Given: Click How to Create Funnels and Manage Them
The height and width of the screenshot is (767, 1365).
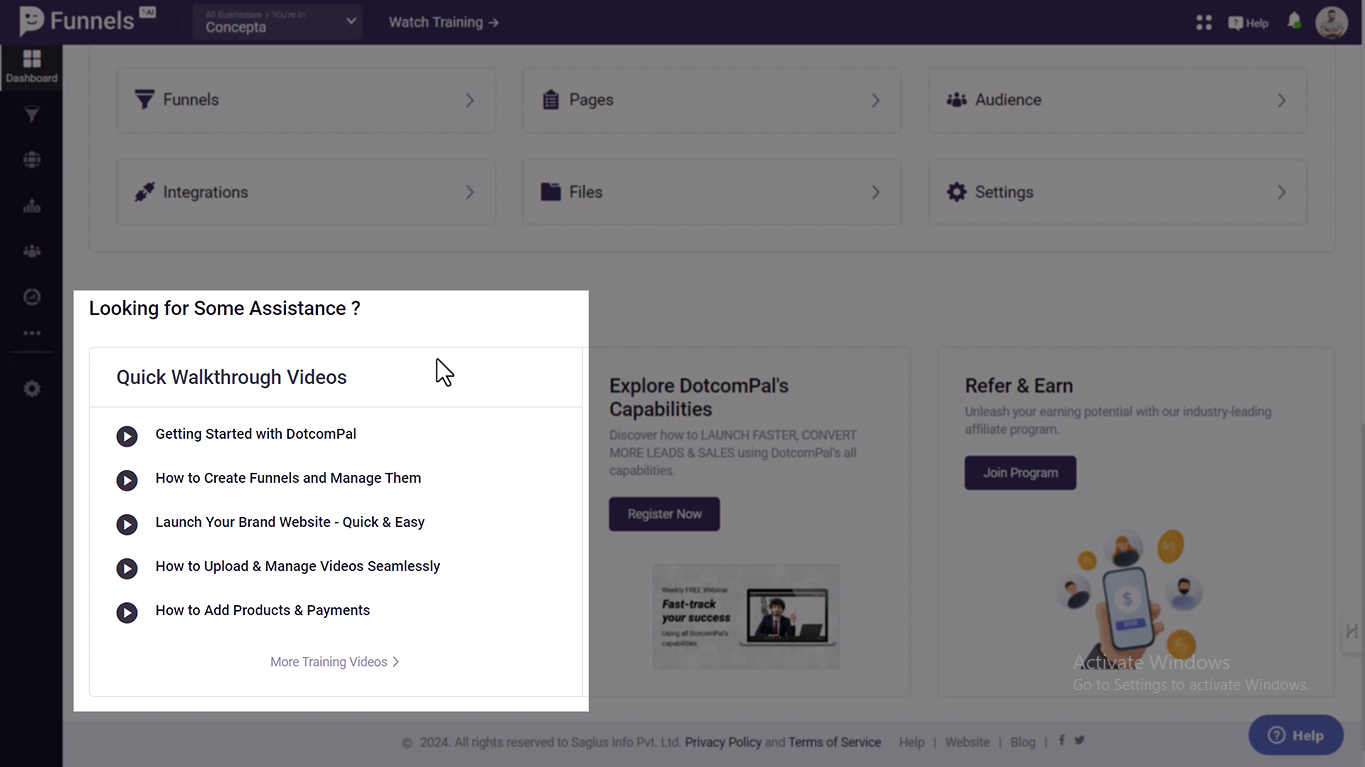Looking at the screenshot, I should [x=288, y=478].
